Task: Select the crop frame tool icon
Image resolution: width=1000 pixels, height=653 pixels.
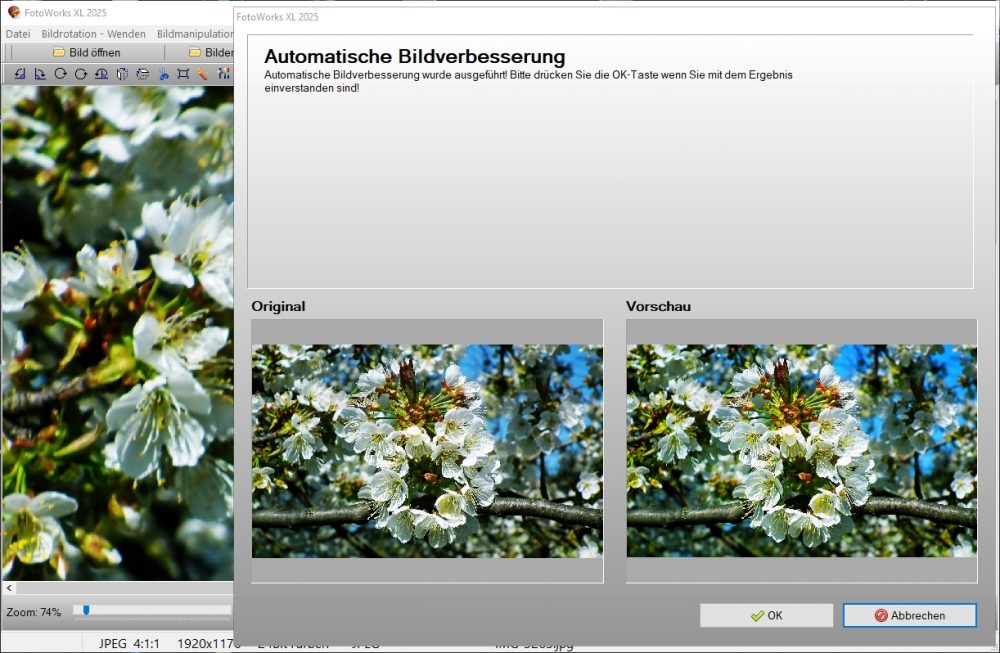Action: coord(183,73)
